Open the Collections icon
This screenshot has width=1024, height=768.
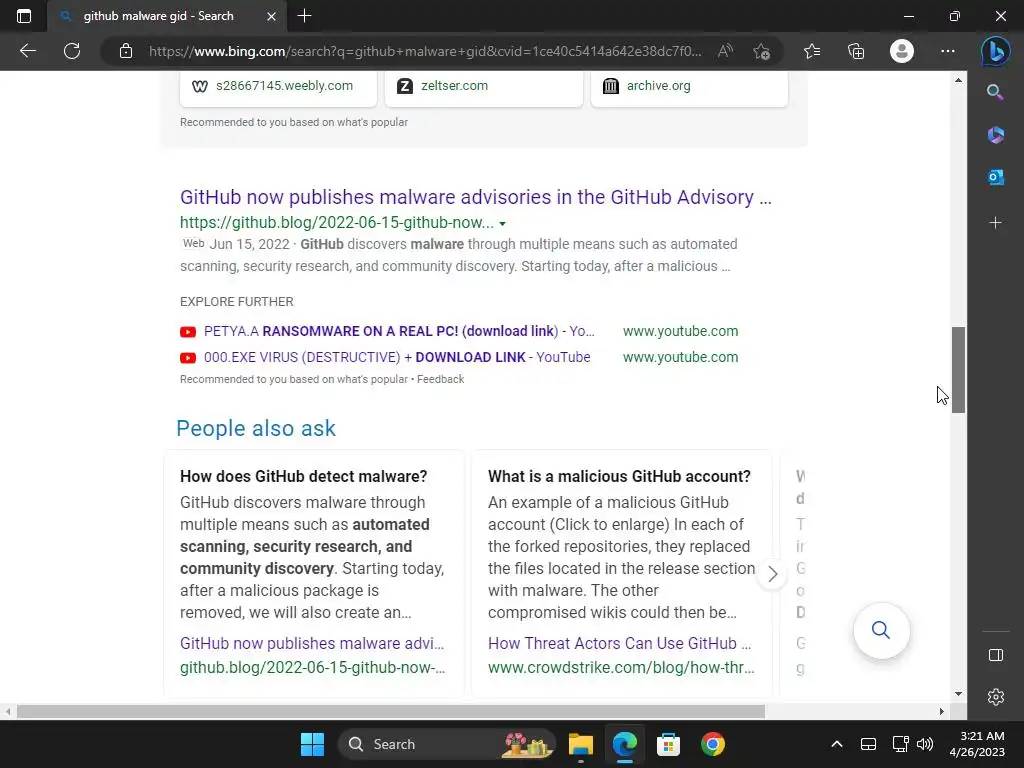pyautogui.click(x=856, y=51)
